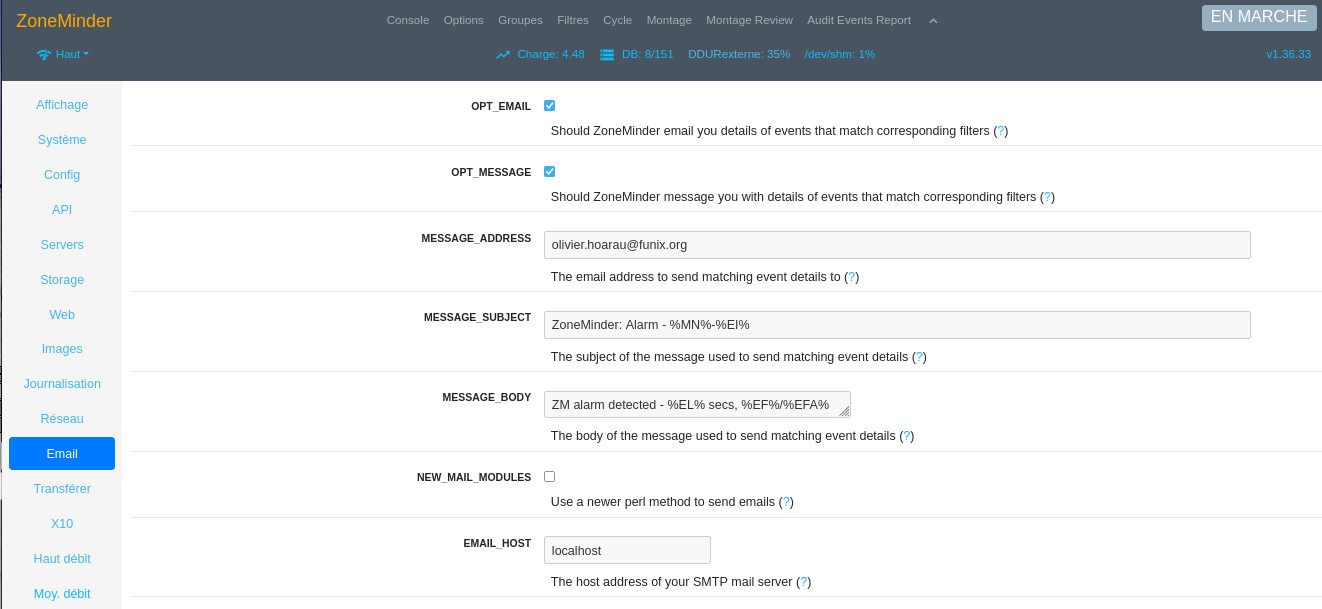
Task: Open Audit Events Report
Action: tap(859, 20)
